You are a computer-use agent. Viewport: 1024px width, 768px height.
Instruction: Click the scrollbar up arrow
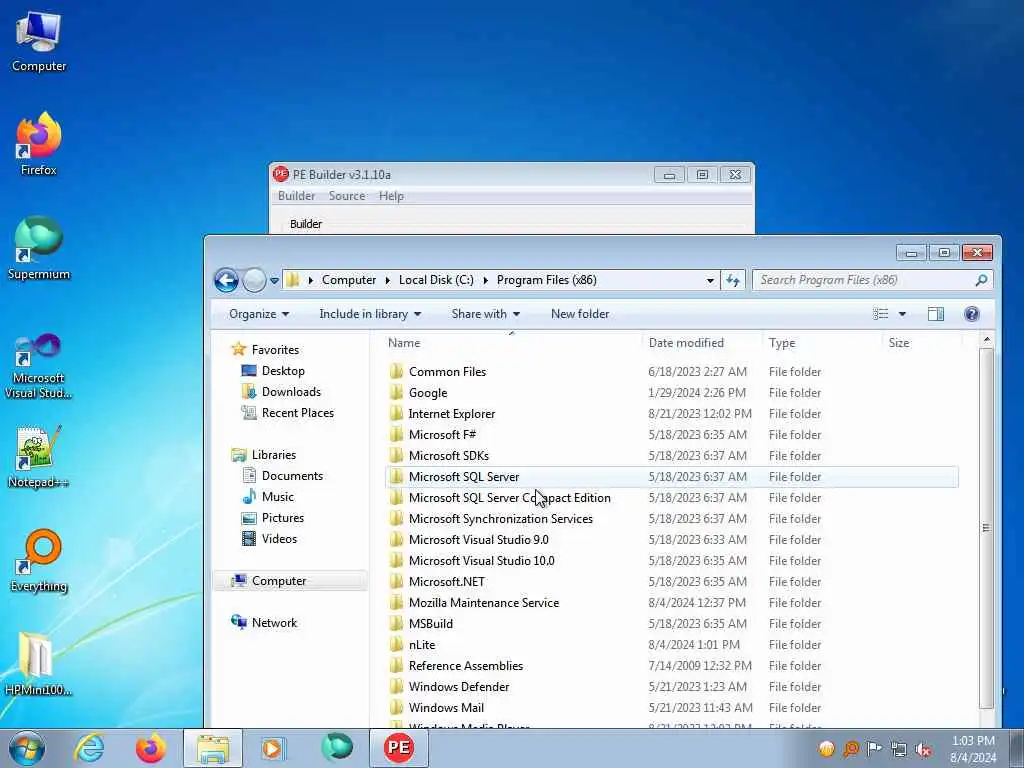point(986,340)
